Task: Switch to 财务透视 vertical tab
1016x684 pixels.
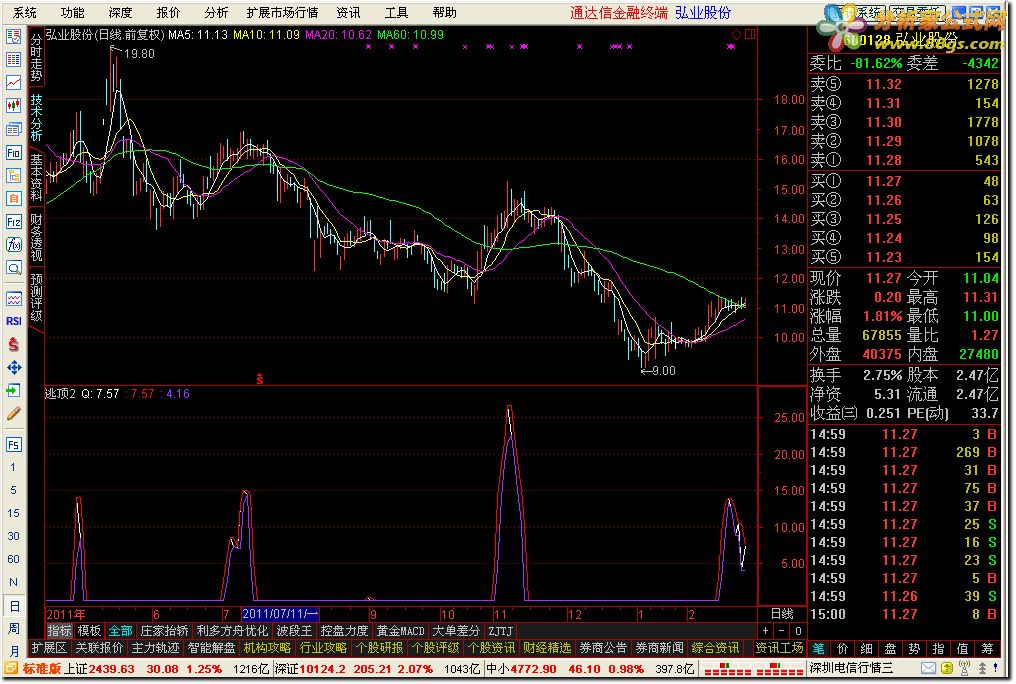Action: (36, 236)
